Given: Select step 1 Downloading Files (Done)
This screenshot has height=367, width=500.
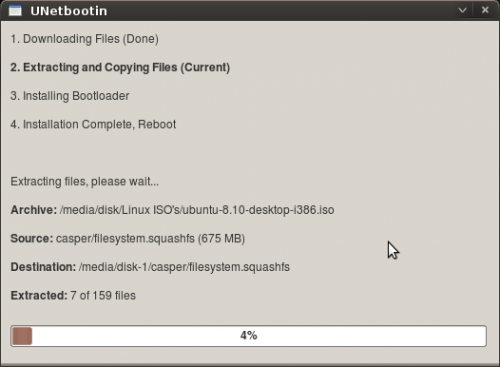Looking at the screenshot, I should click(x=84, y=39).
